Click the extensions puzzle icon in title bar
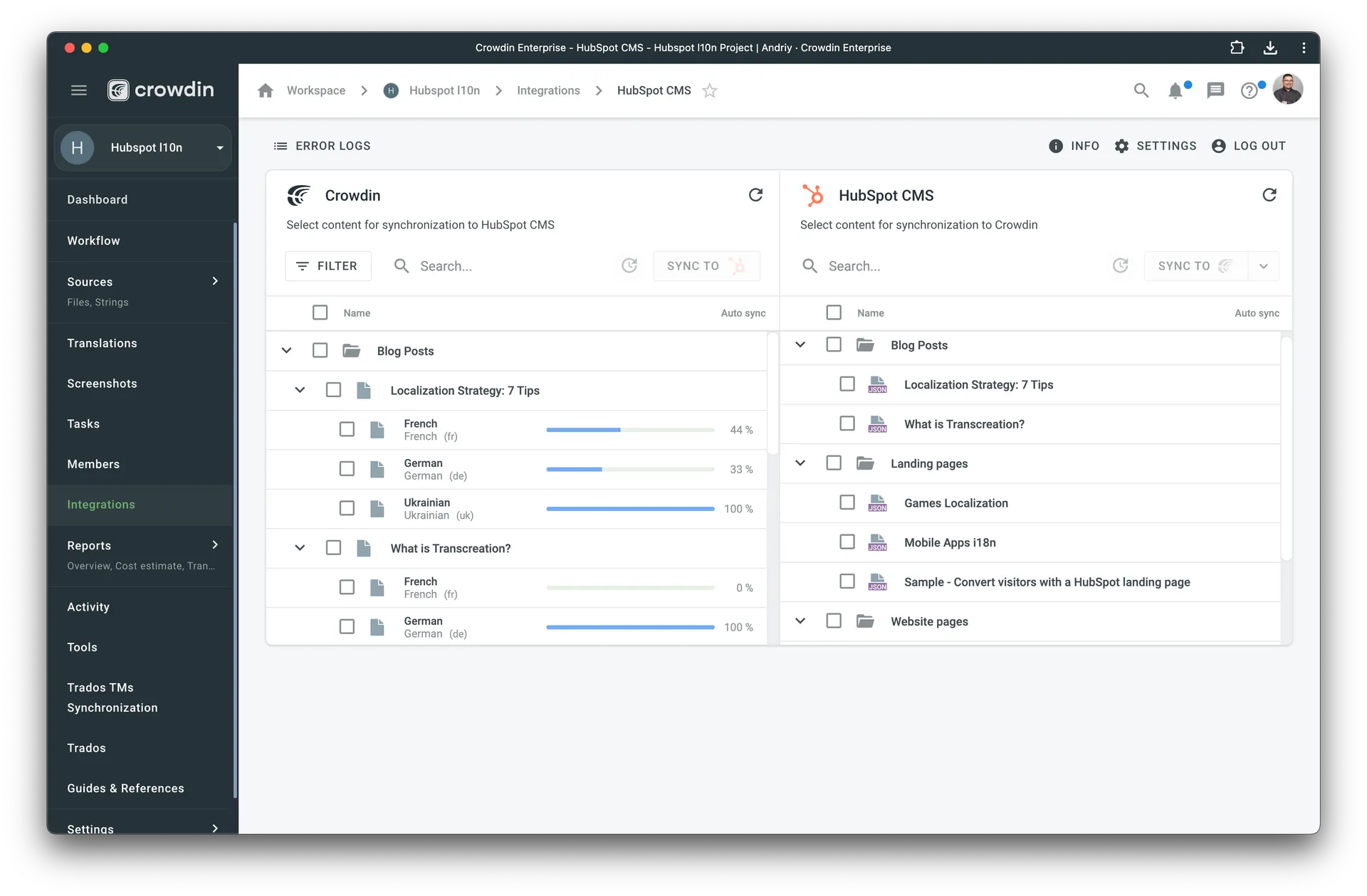Screen dimensions: 1367x896 tap(1237, 48)
